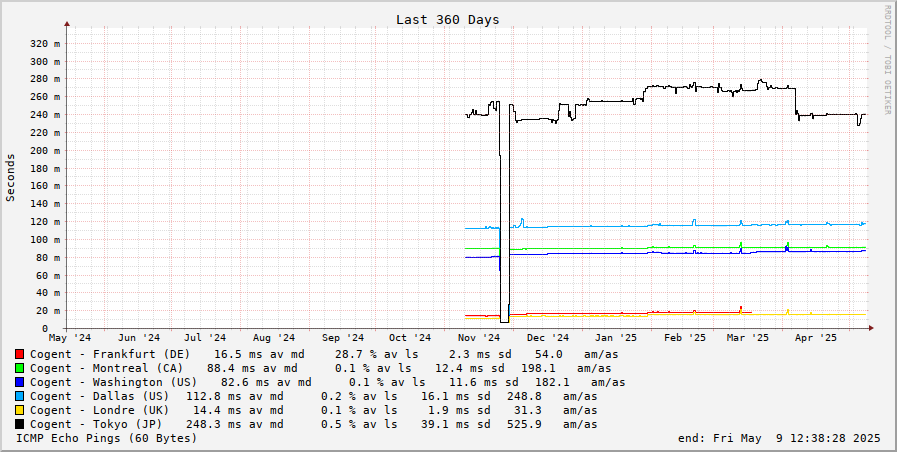Click the "Aug '24" x-axis label

pos(273,338)
